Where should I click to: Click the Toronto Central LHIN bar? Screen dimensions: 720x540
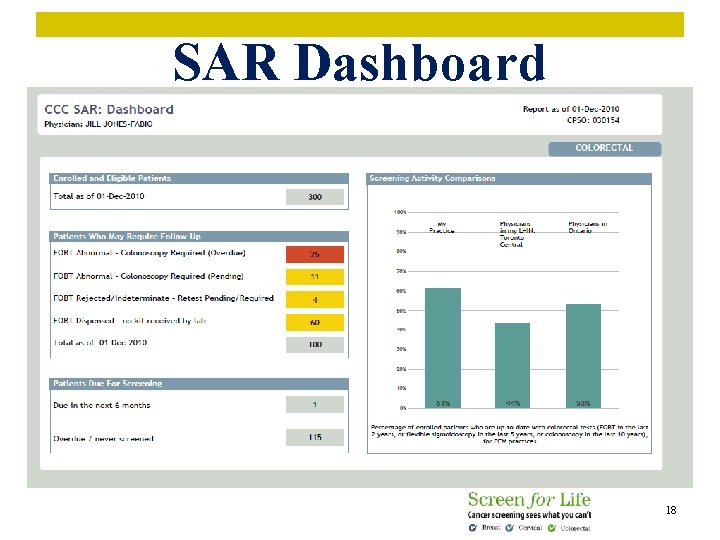click(x=512, y=365)
